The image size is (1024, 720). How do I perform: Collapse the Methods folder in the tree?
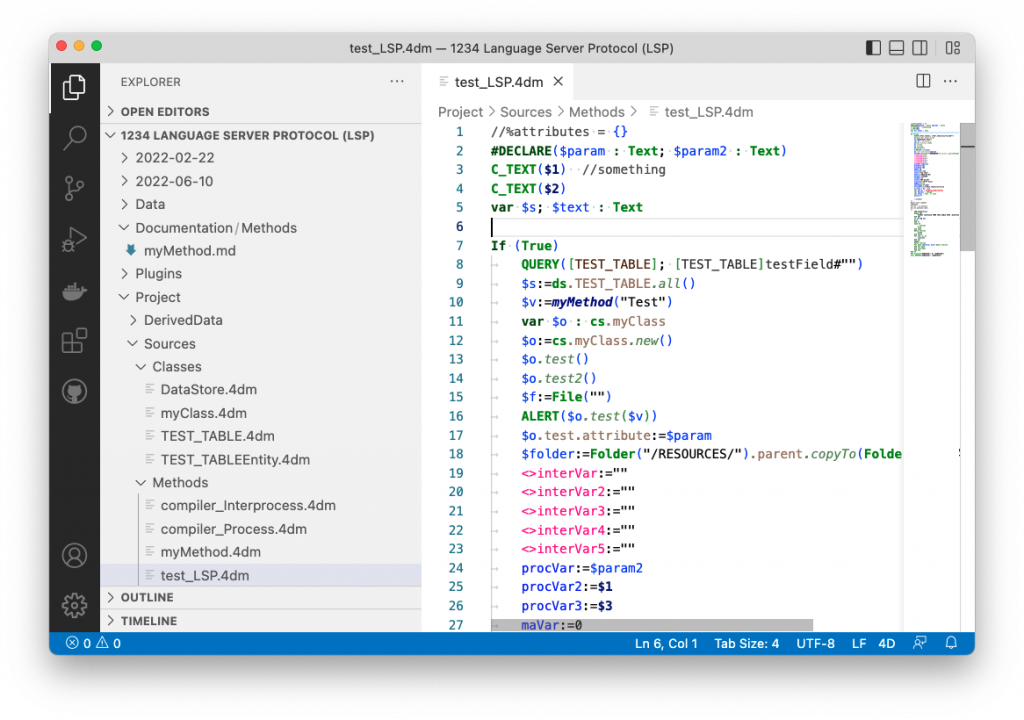pyautogui.click(x=261, y=482)
